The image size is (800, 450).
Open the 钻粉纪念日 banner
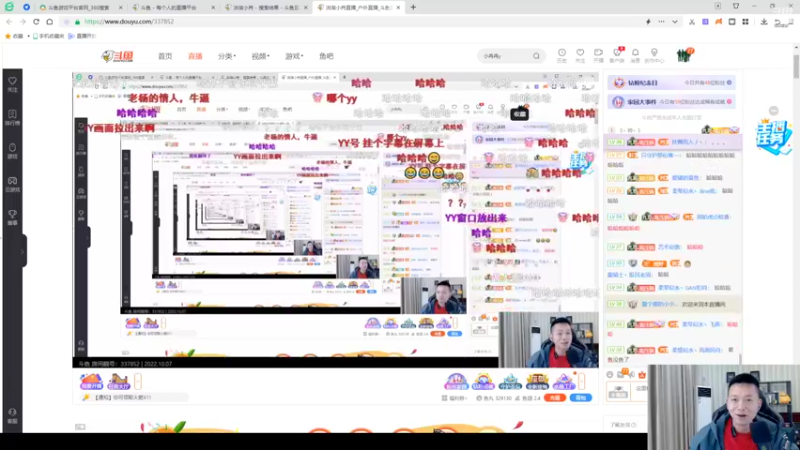(671, 83)
